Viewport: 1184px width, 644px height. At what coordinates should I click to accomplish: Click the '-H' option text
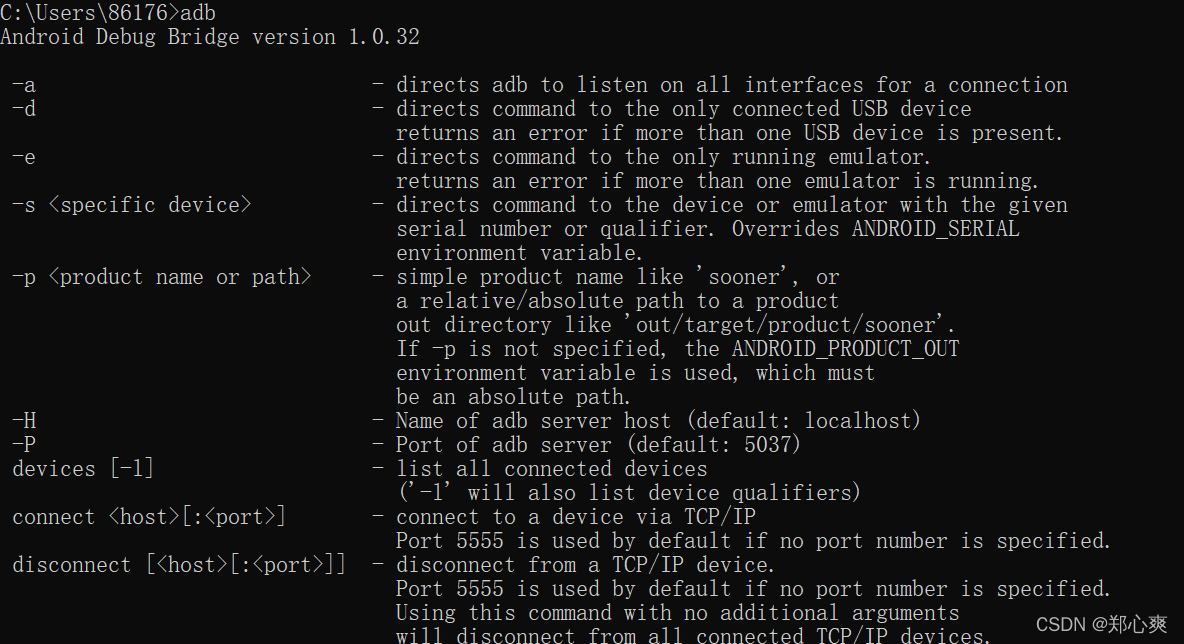pos(23,421)
